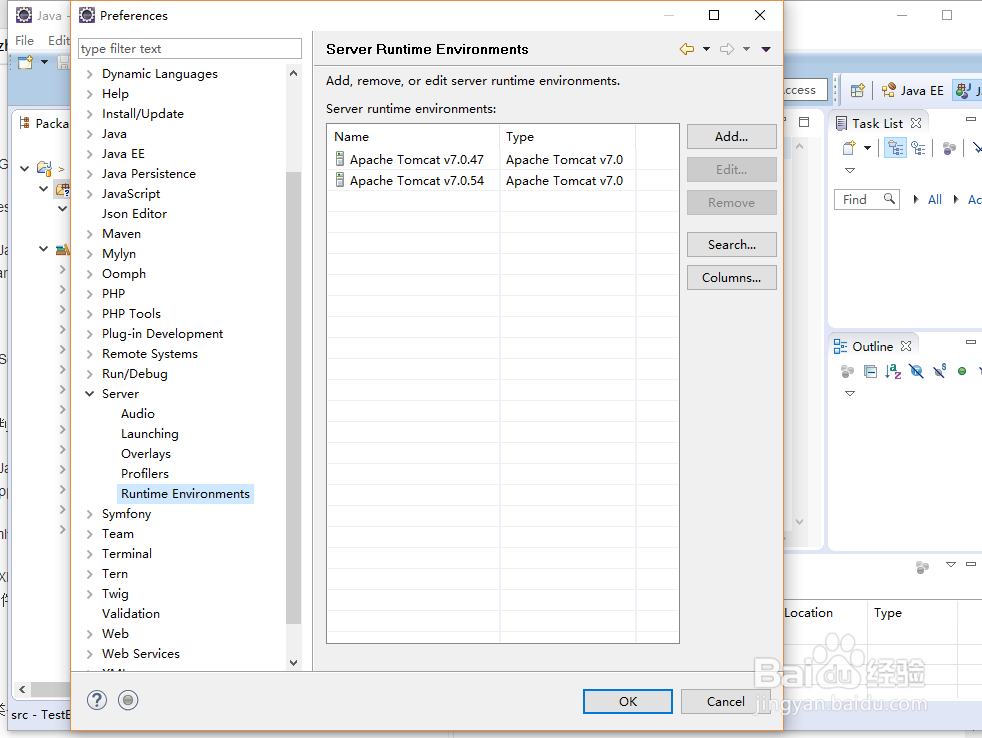
Task: Expand the Web Services preference node
Action: click(x=90, y=654)
